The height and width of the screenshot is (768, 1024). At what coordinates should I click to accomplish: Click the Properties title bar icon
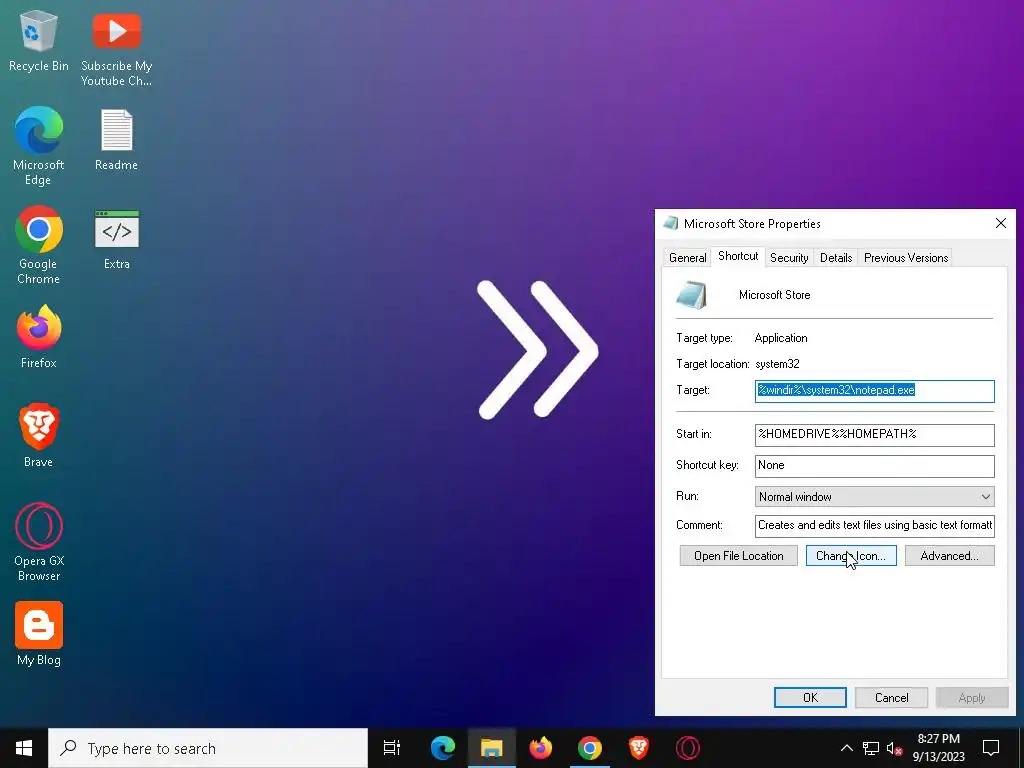(x=671, y=223)
